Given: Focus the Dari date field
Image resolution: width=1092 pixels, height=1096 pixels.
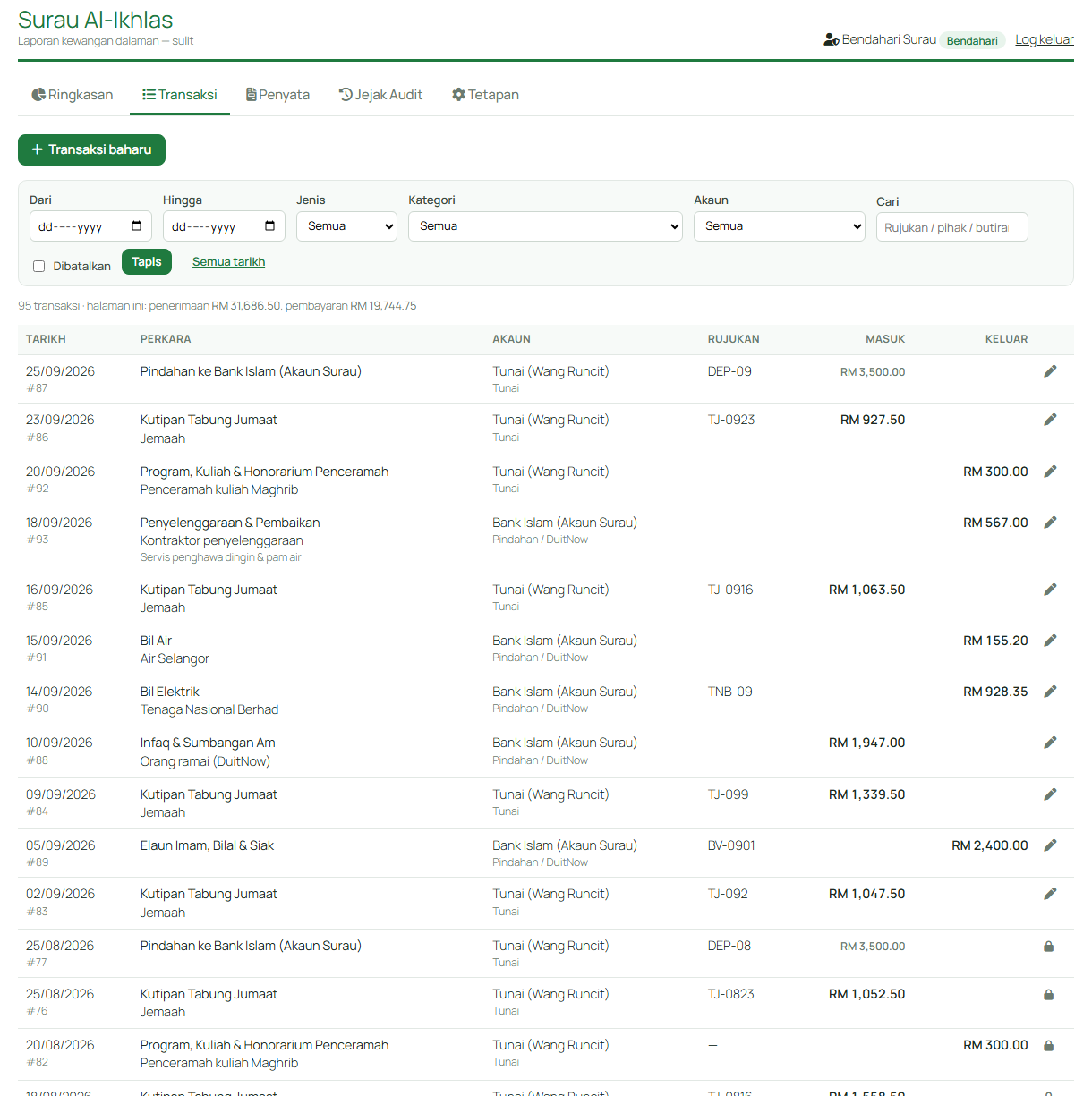Looking at the screenshot, I should (x=90, y=226).
